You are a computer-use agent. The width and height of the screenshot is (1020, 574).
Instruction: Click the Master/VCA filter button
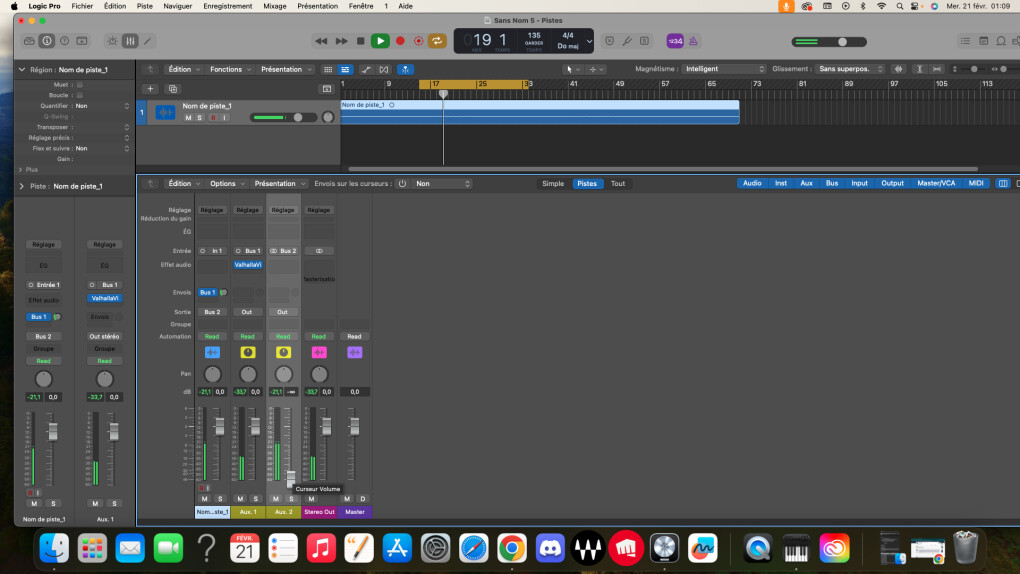tap(936, 184)
